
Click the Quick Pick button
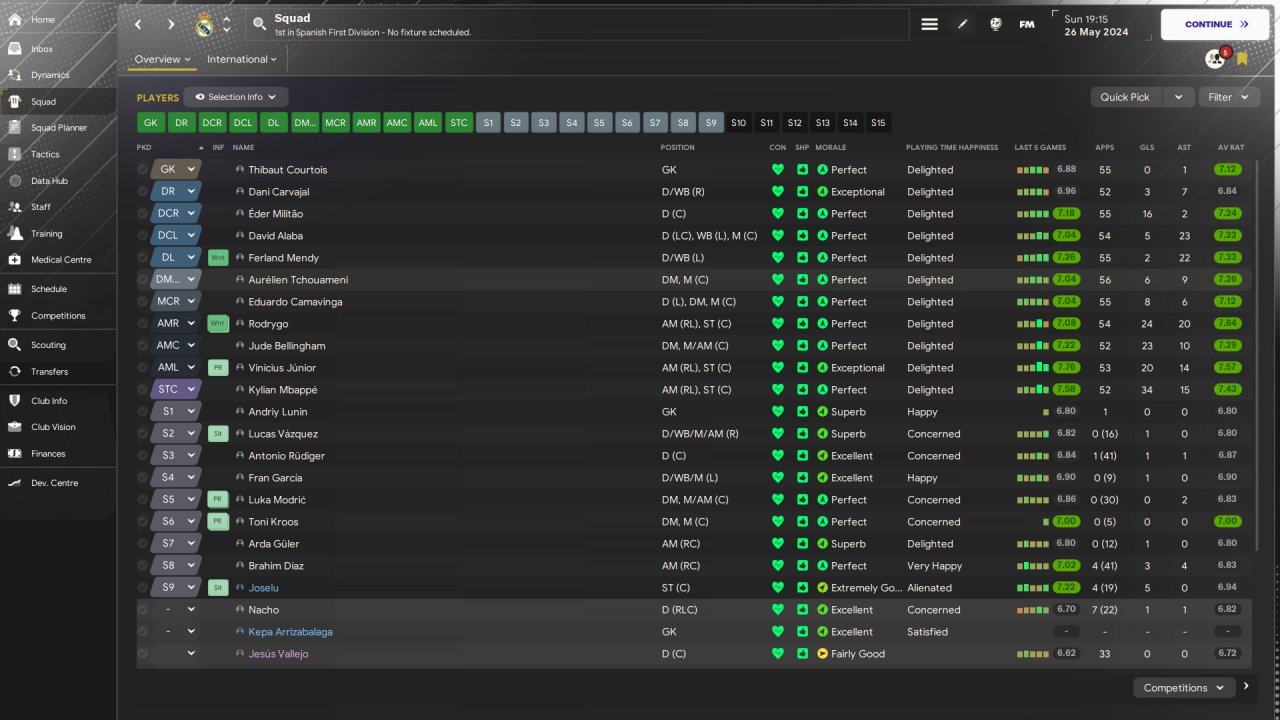[1125, 97]
